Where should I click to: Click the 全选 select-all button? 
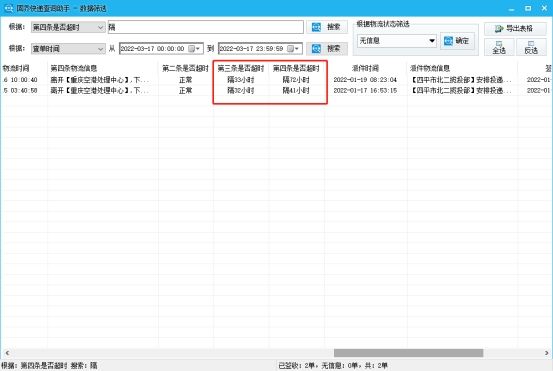(499, 47)
